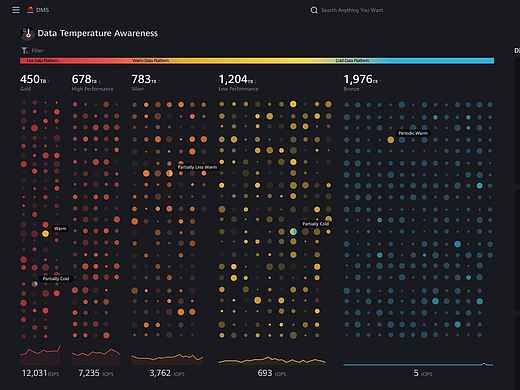This screenshot has width=520, height=390.
Task: Click the Bronze IOPS sparkline chart
Action: 418,364
